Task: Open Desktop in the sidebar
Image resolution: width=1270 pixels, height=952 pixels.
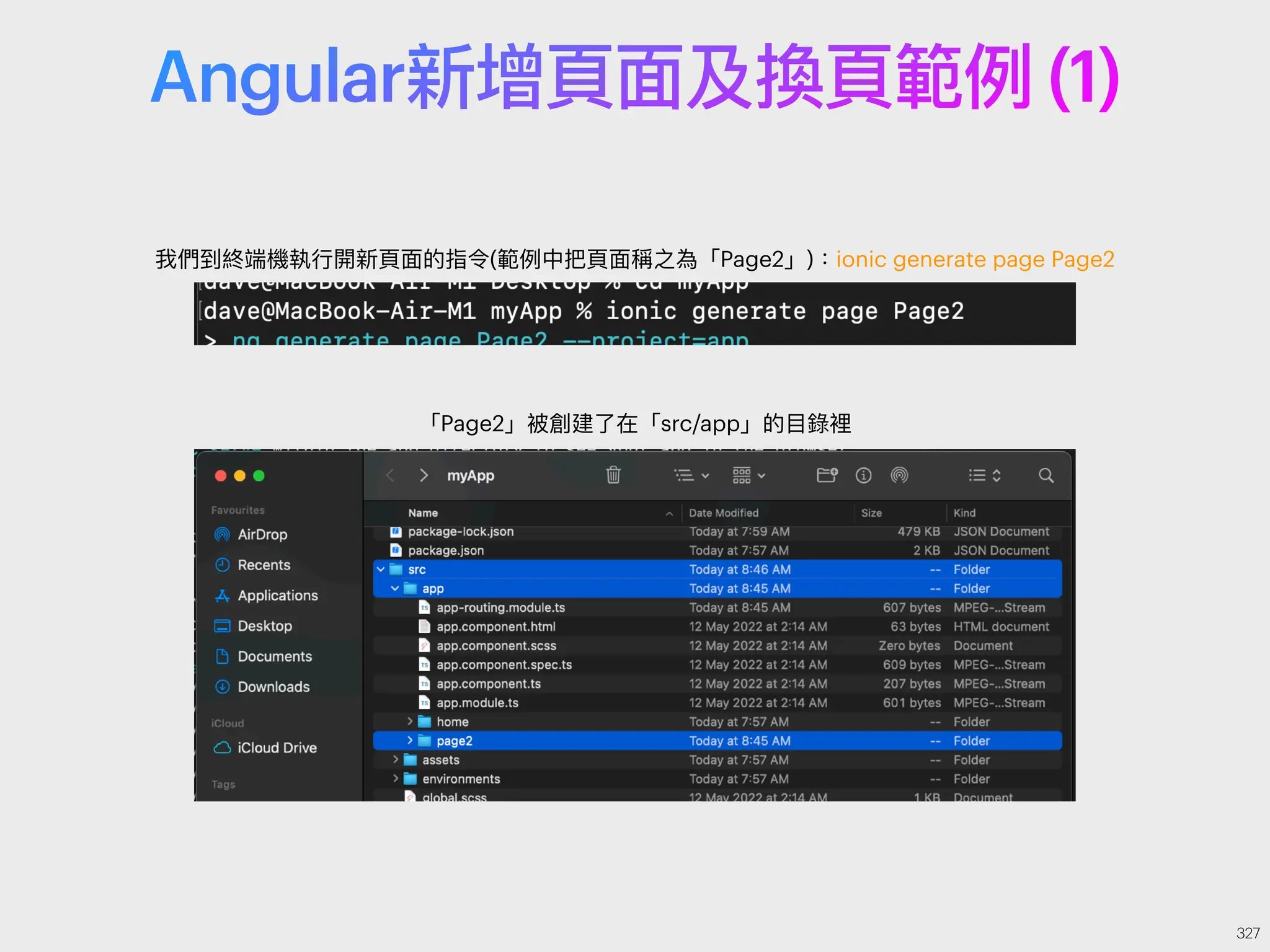Action: pyautogui.click(x=253, y=625)
